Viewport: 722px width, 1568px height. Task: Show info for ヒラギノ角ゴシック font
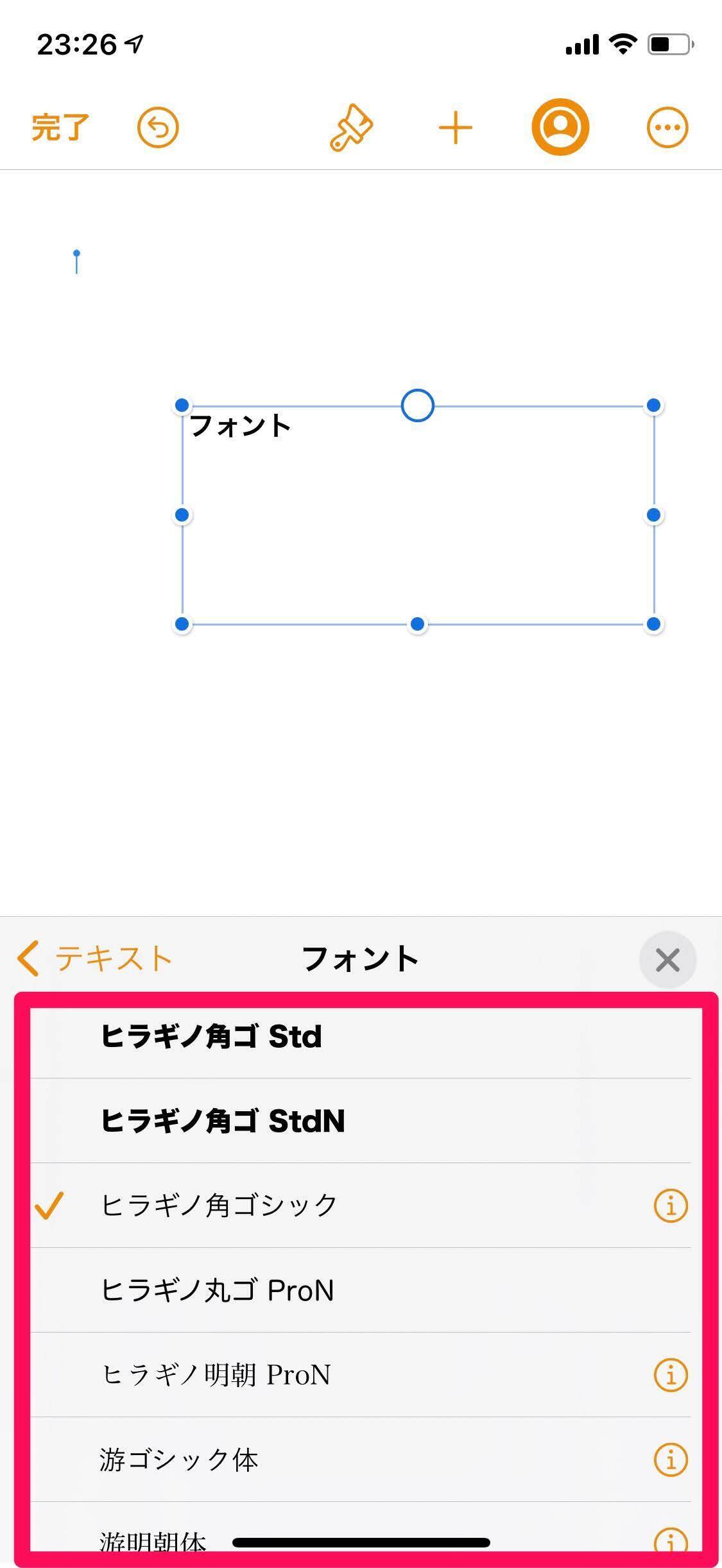pos(670,1206)
